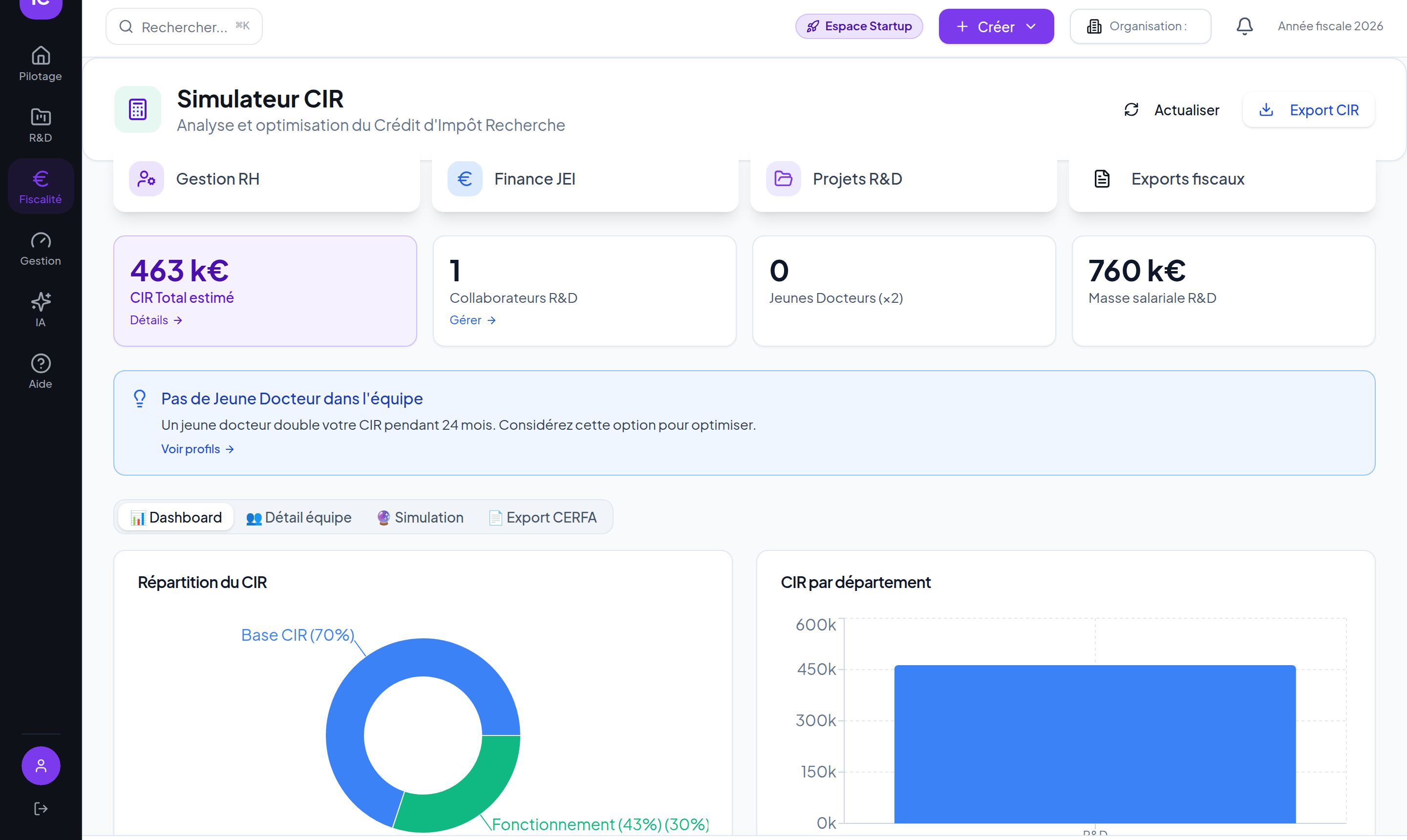
Task: Switch to the Détail équipe tab
Action: (299, 517)
